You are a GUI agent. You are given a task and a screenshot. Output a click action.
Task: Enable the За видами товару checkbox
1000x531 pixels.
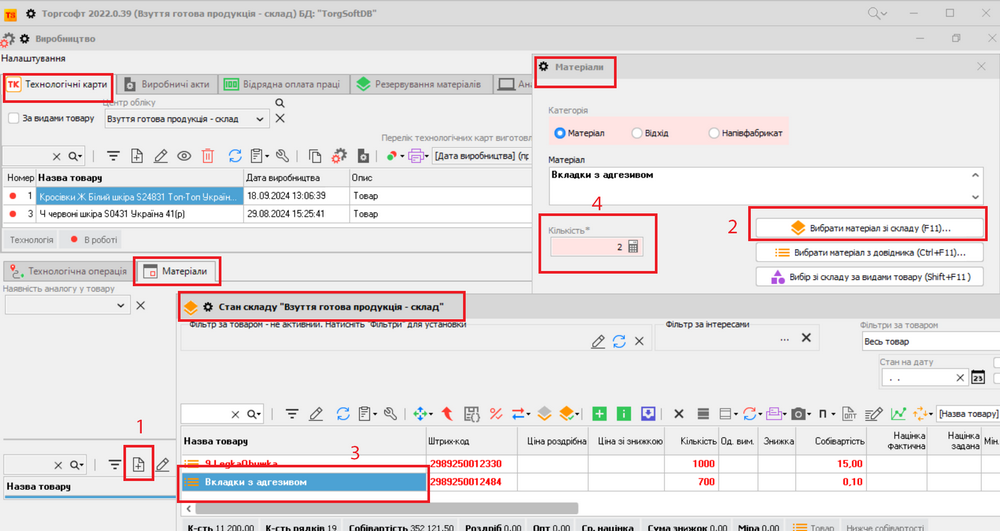[13, 118]
